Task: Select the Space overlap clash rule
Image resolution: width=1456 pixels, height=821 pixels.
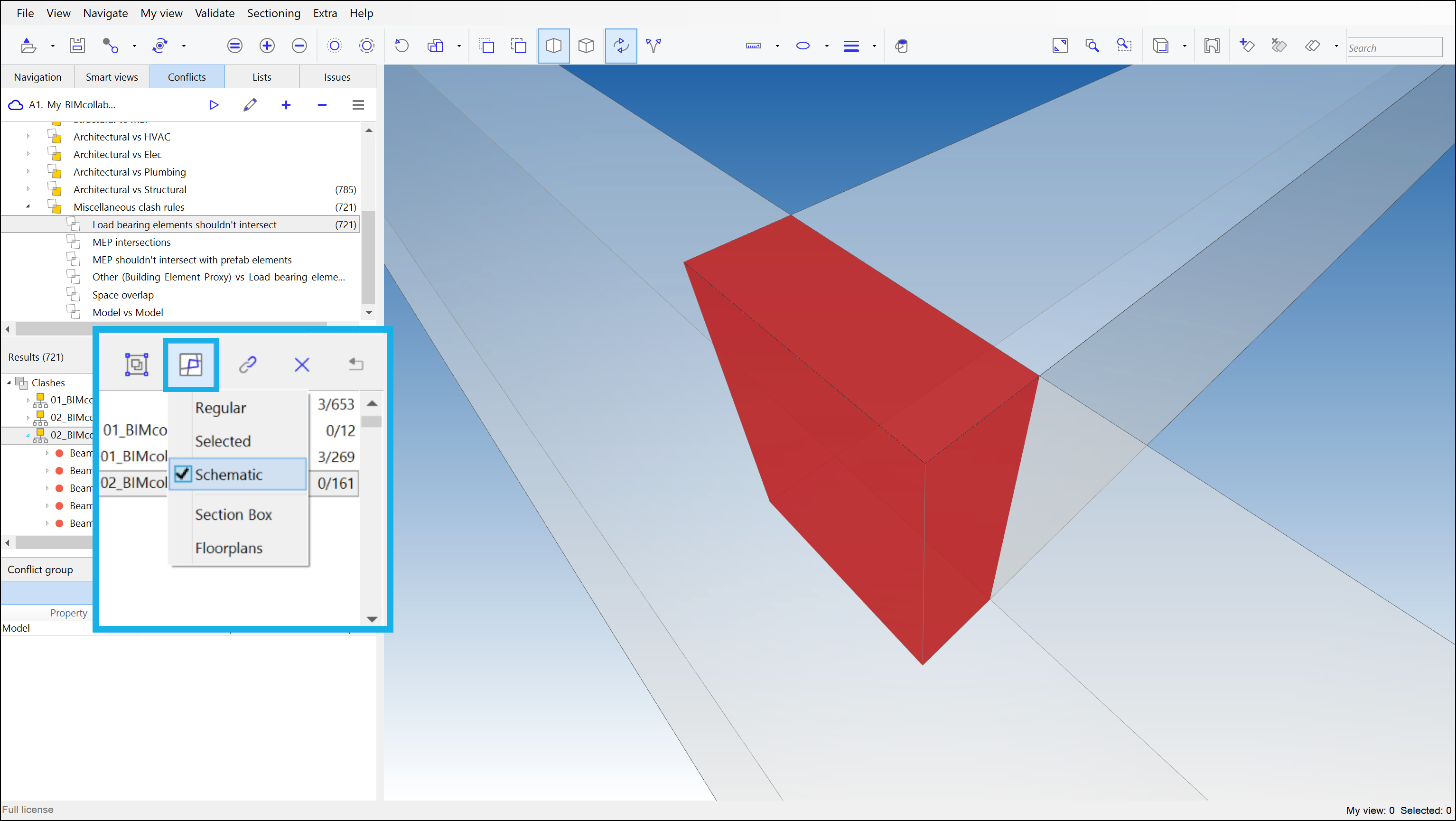Action: click(x=122, y=295)
